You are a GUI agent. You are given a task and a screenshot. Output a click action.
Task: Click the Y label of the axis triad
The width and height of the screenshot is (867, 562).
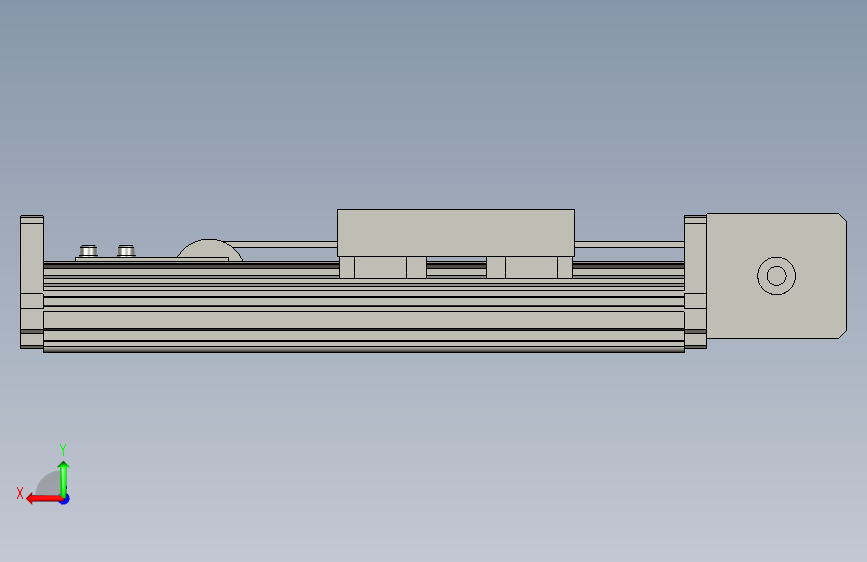click(63, 449)
